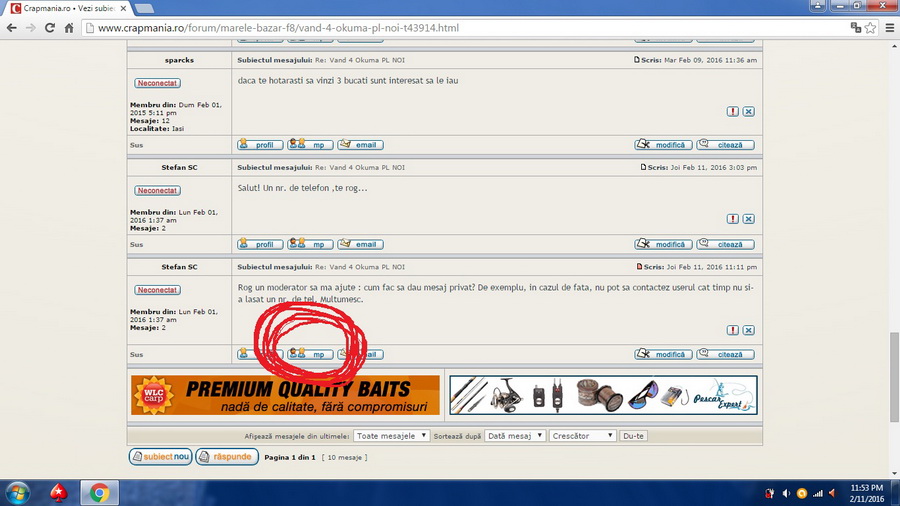
Task: Delete sparcks' post using the X icon
Action: [x=748, y=111]
